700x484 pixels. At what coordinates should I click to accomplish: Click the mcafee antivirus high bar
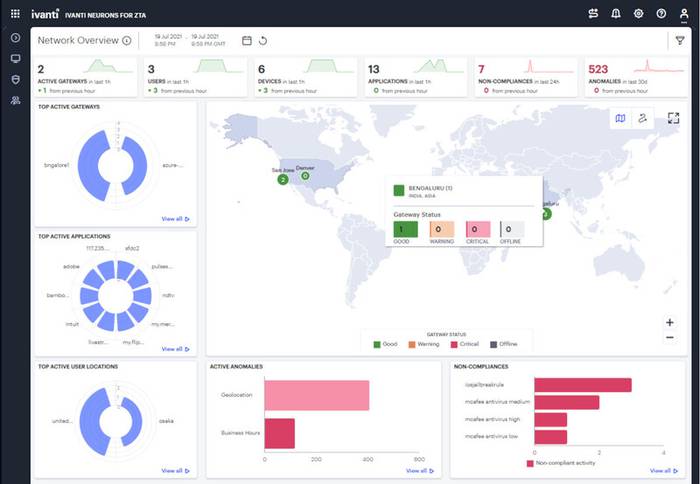click(551, 420)
